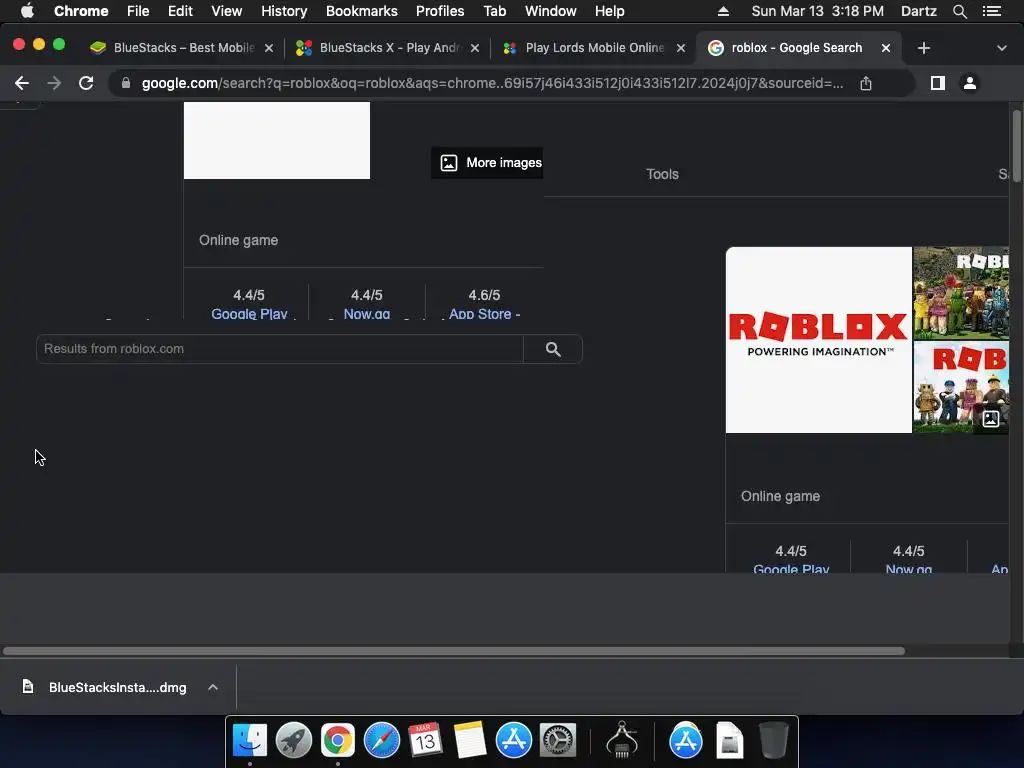Close the BlueStacks – Best Mobile tab
The image size is (1024, 768).
click(x=268, y=48)
